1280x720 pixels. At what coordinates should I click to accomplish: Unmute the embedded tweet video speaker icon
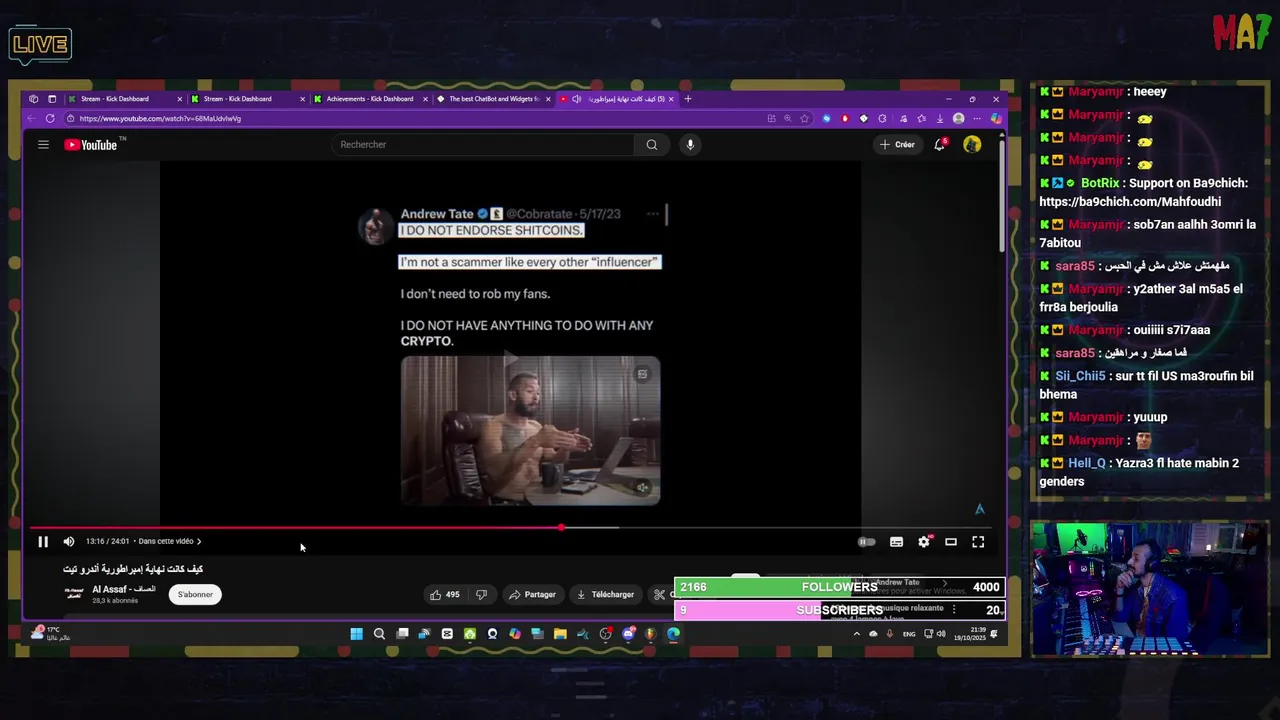643,488
